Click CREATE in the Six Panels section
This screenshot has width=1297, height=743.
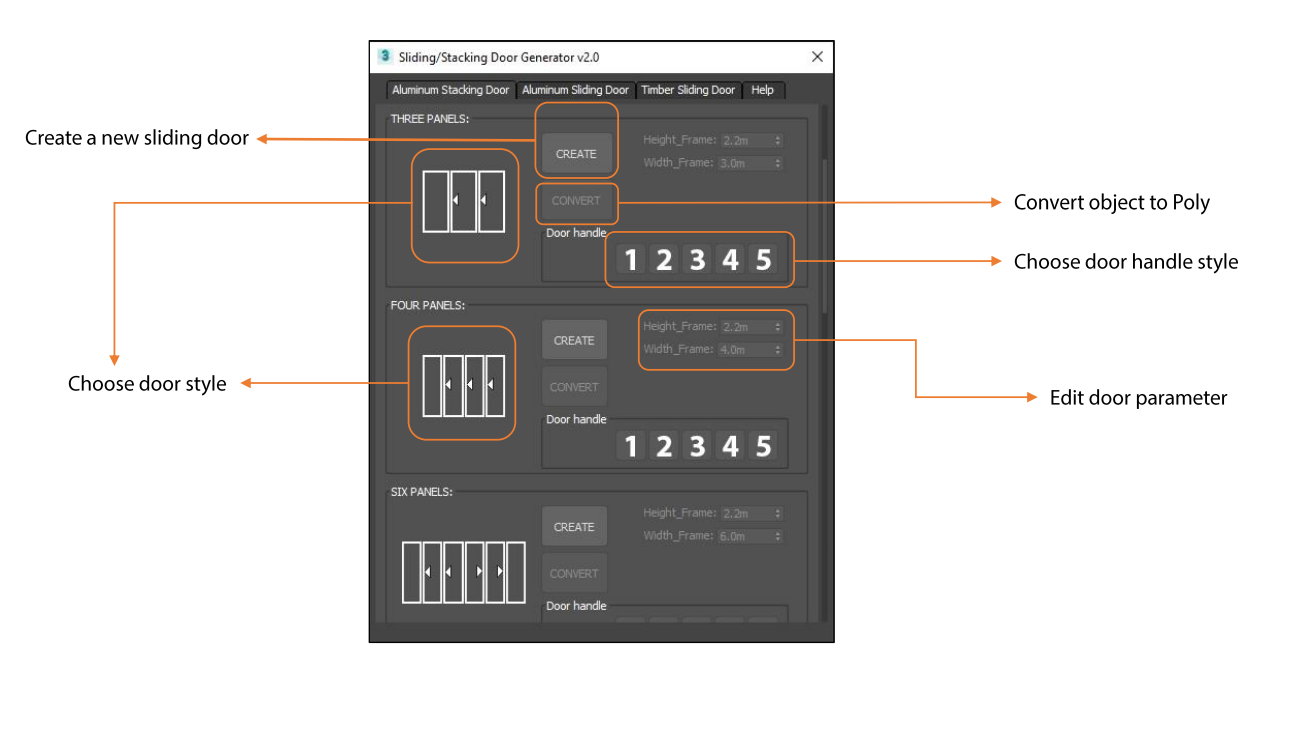pos(574,527)
